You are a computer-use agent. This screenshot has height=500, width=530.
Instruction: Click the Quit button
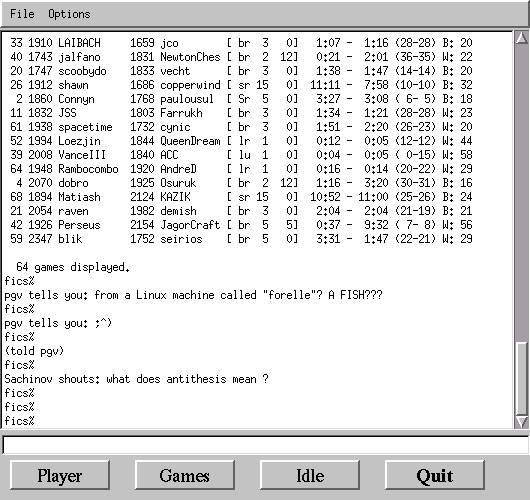tap(435, 475)
